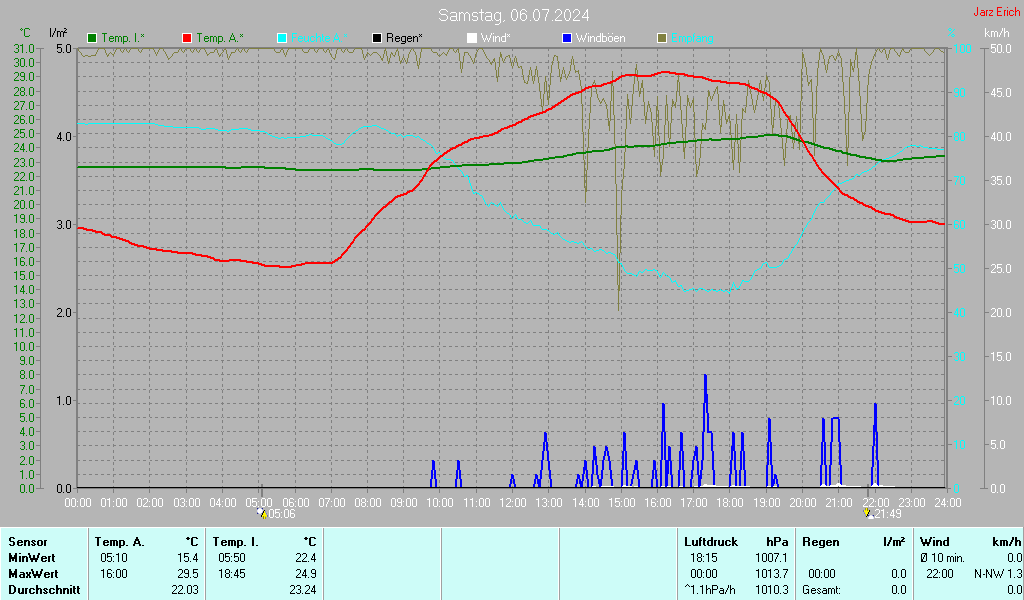Click the sunrise marker icon at 05:06
The width and height of the screenshot is (1024, 600).
(x=262, y=513)
